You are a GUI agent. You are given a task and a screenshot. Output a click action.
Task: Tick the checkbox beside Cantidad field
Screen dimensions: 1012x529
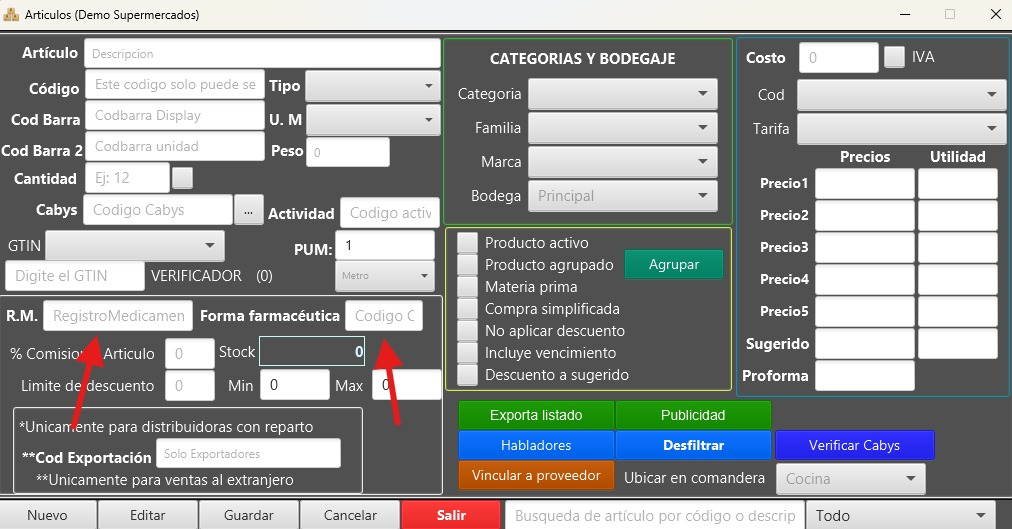(182, 178)
